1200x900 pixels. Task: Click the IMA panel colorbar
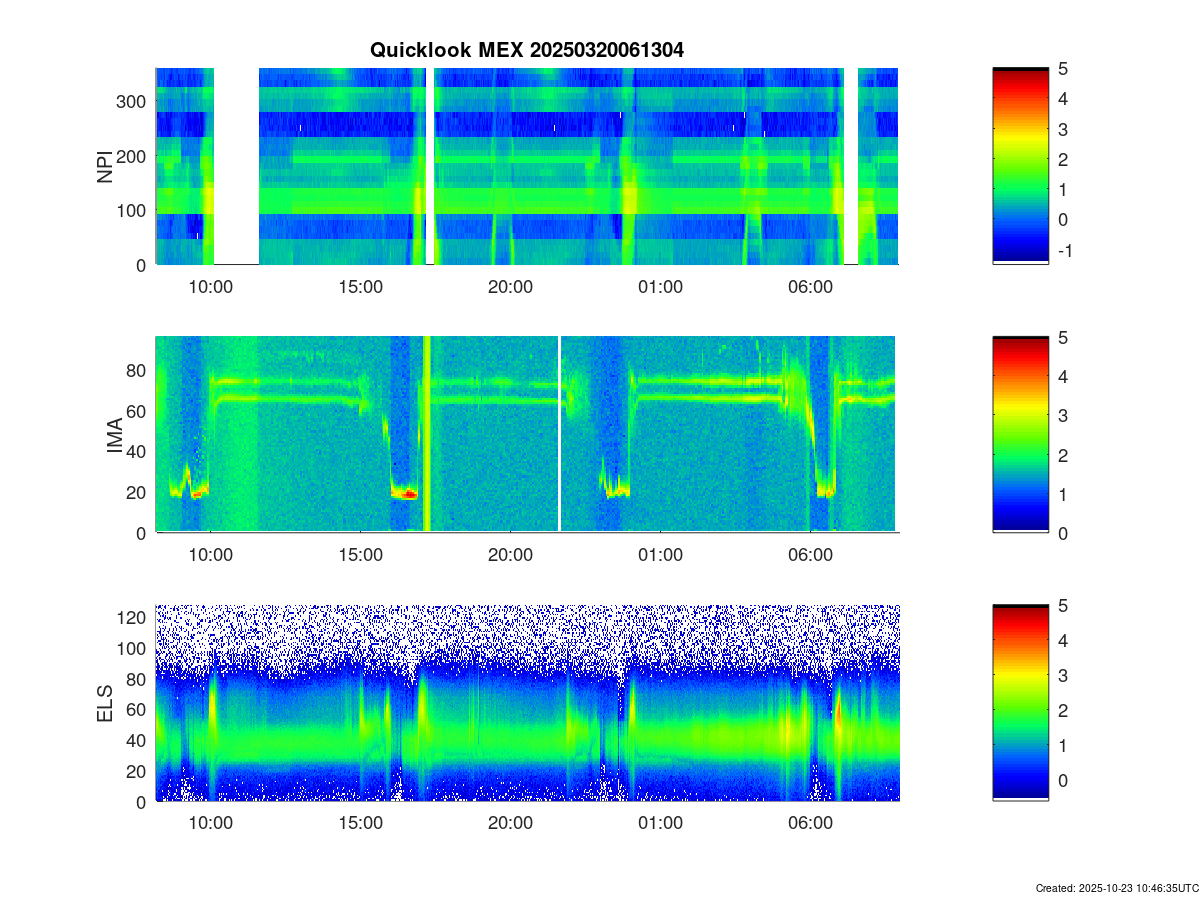(1020, 433)
